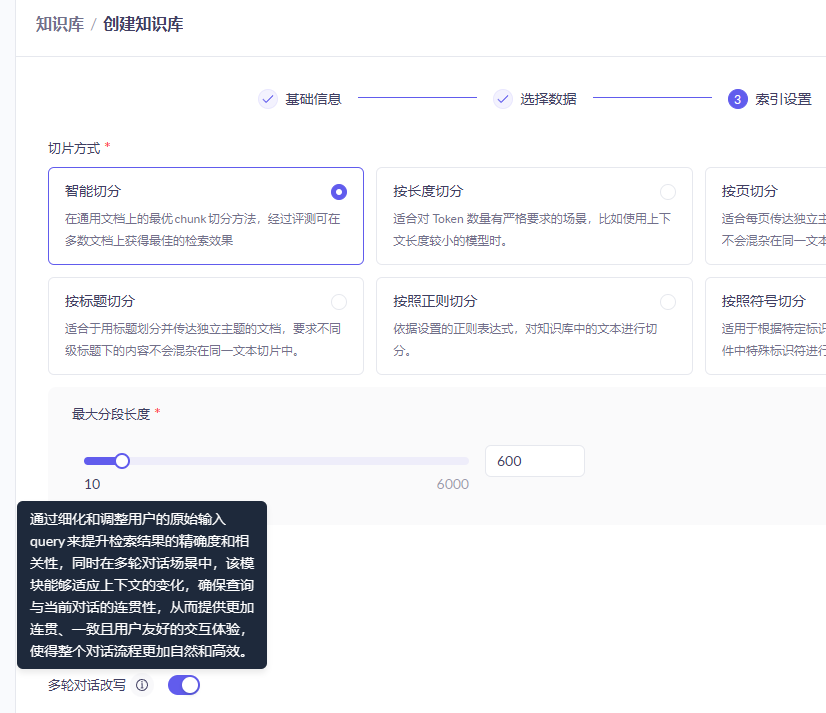Focus the 600 segment length input field
Viewport: 826px width, 713px height.
coord(534,461)
